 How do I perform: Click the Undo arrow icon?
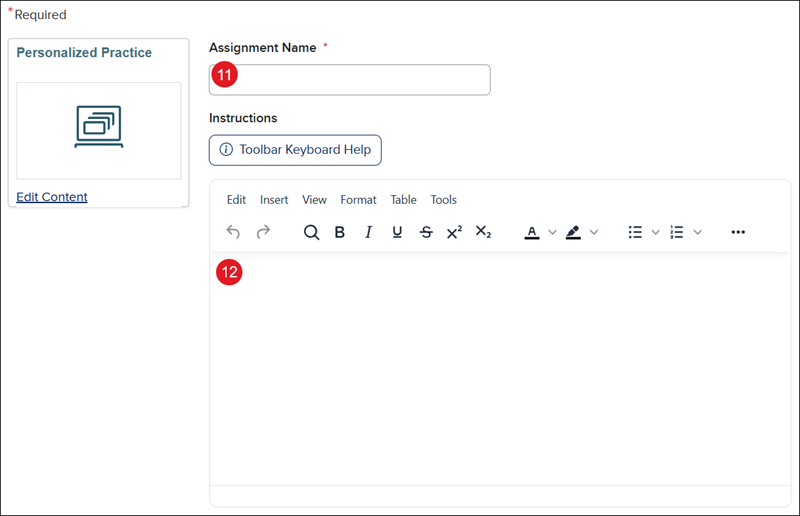pyautogui.click(x=233, y=232)
